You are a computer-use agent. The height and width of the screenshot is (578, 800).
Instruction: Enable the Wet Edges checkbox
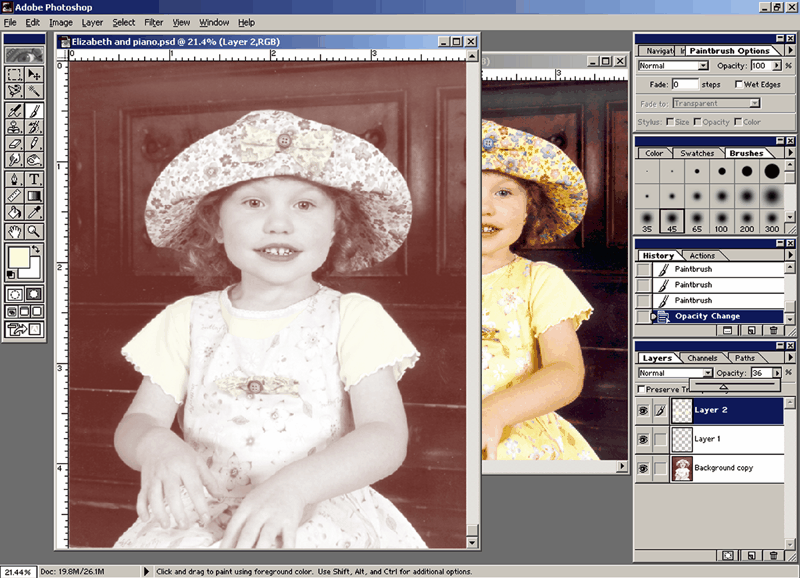click(x=739, y=85)
